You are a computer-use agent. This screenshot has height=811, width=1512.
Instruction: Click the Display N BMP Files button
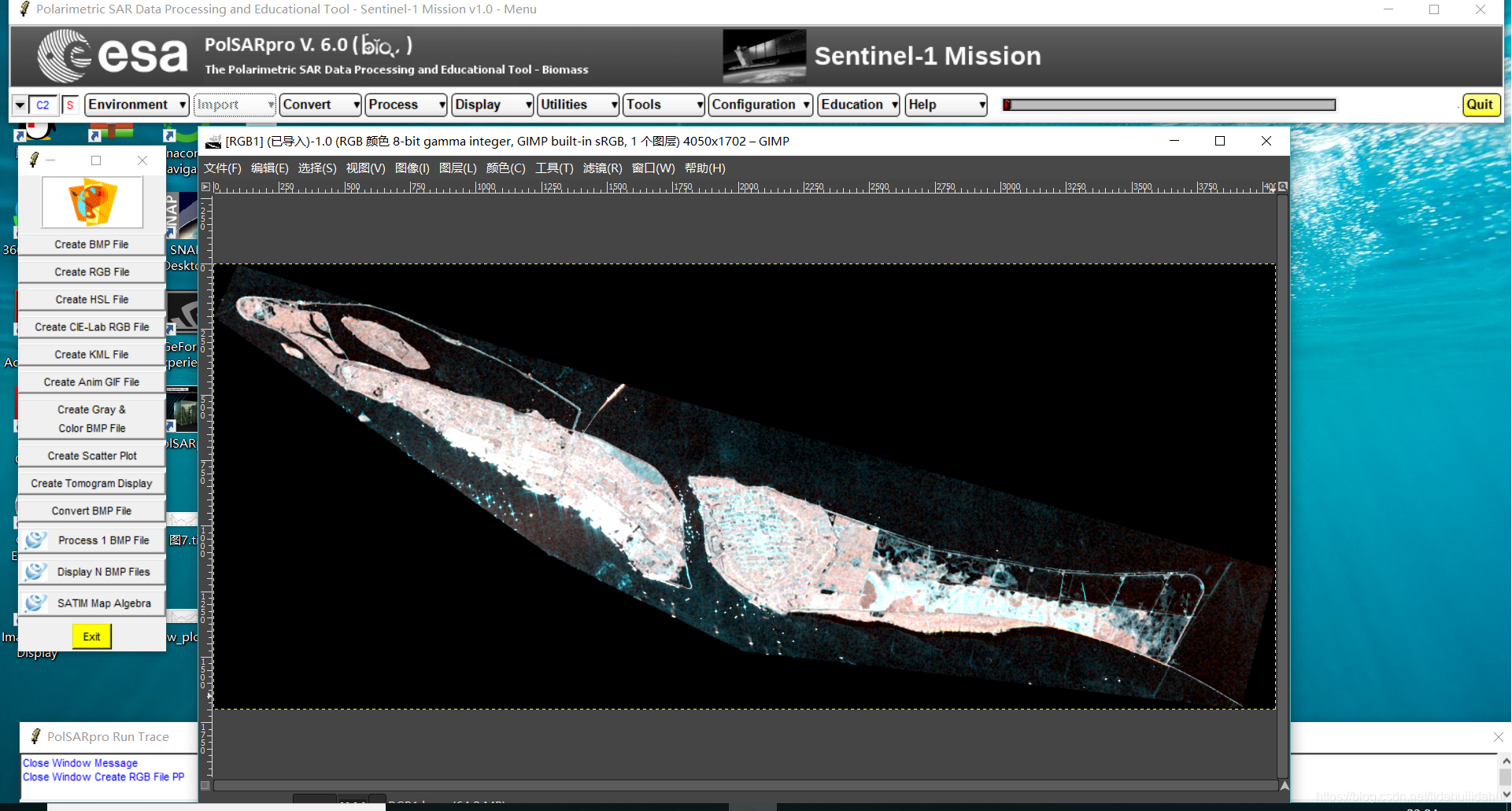[x=91, y=572]
